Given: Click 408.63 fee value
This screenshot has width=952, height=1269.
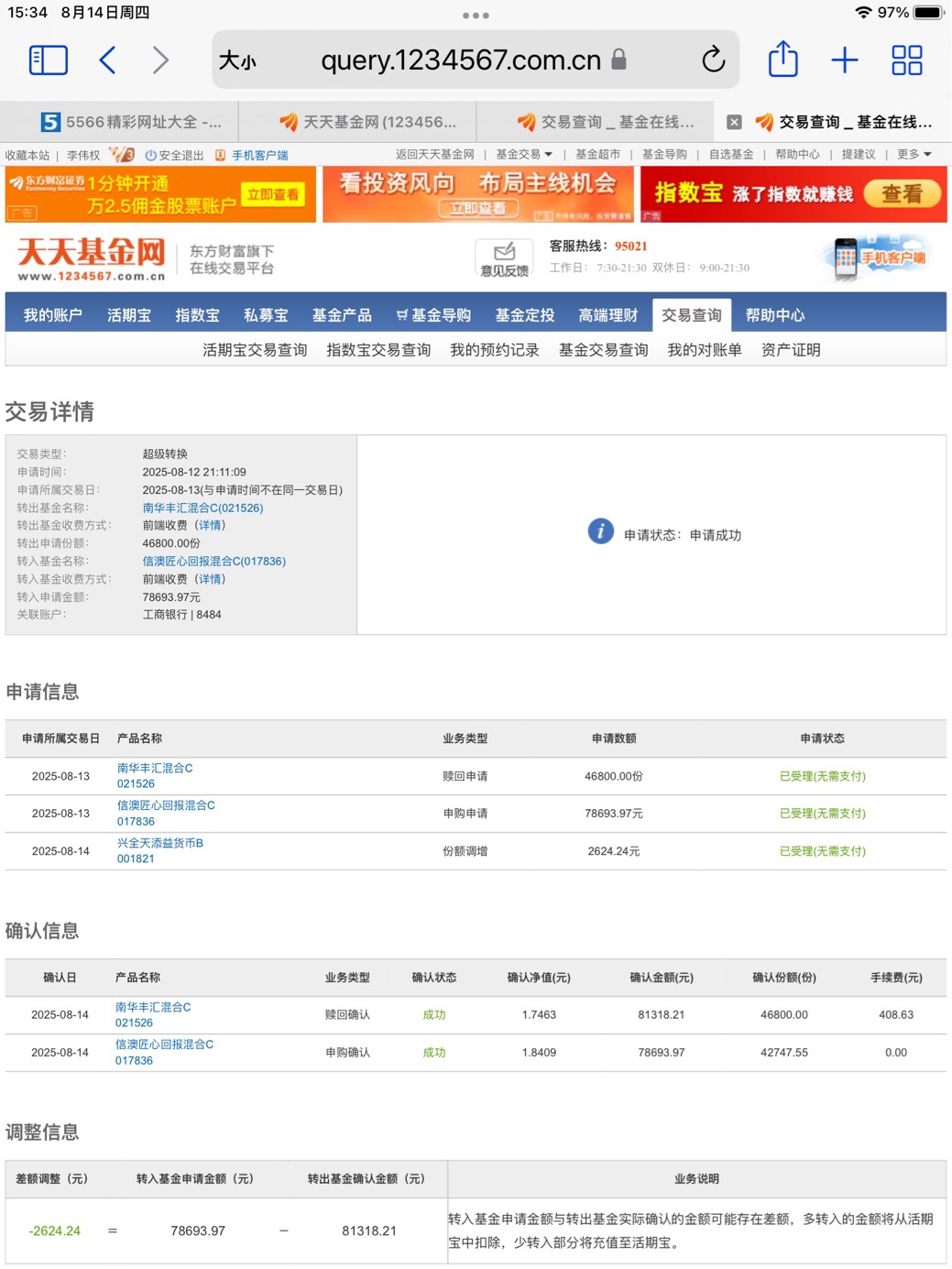Looking at the screenshot, I should pos(896,1014).
